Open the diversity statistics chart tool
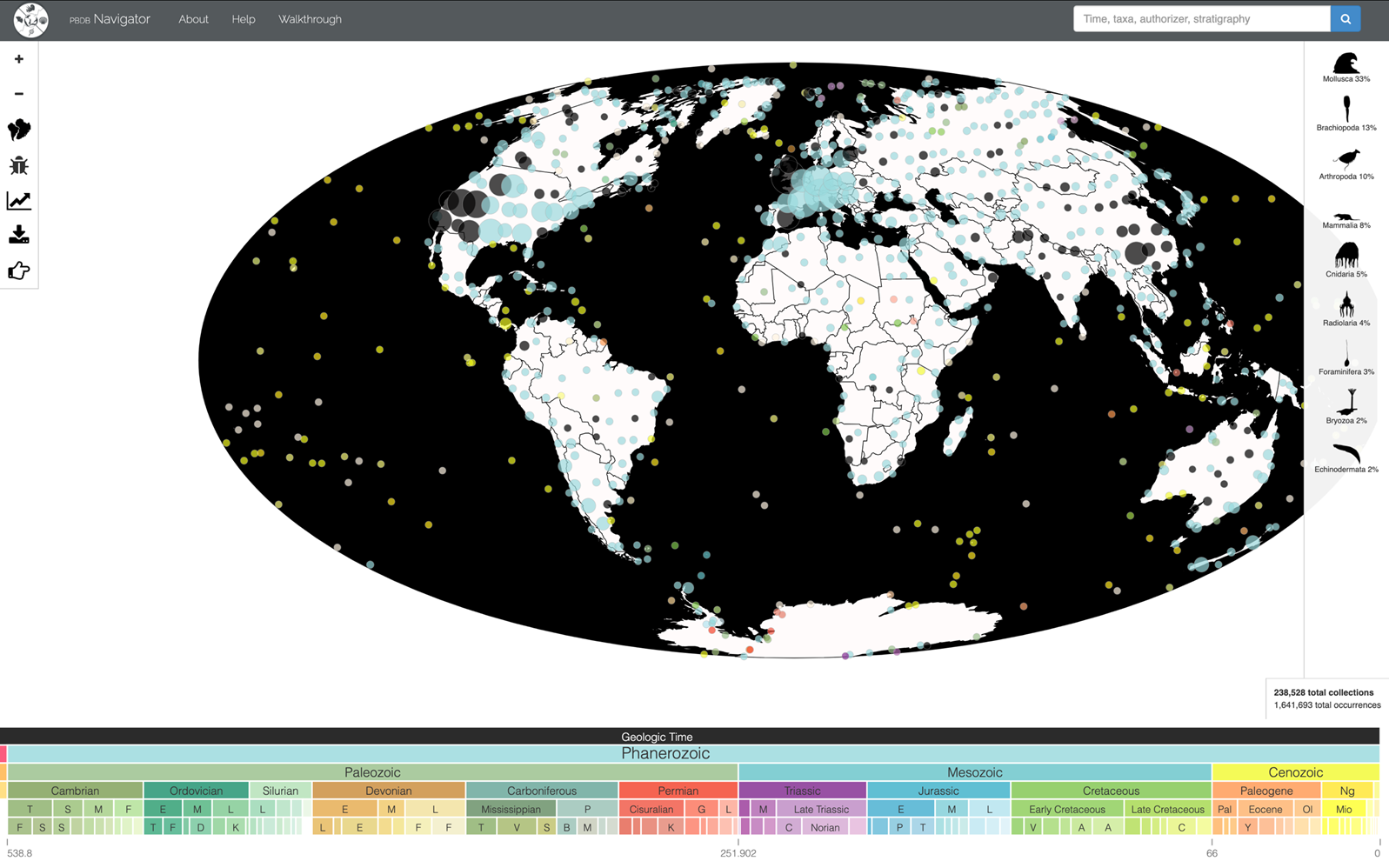1389x868 pixels. coord(18,201)
